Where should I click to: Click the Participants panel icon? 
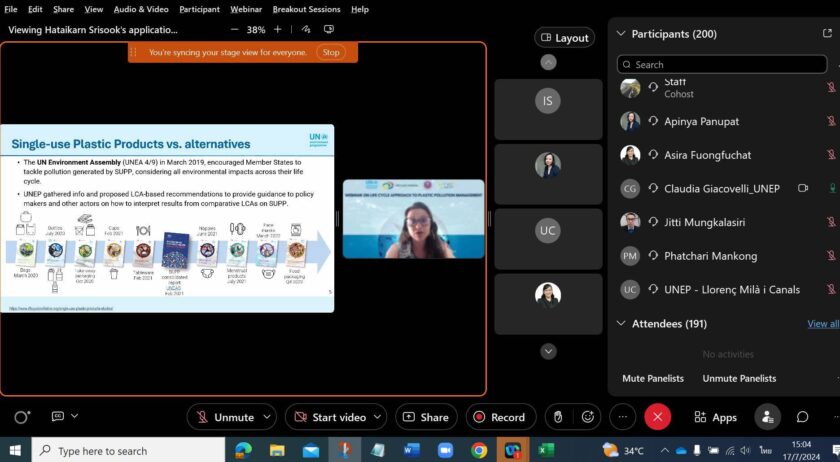[767, 417]
